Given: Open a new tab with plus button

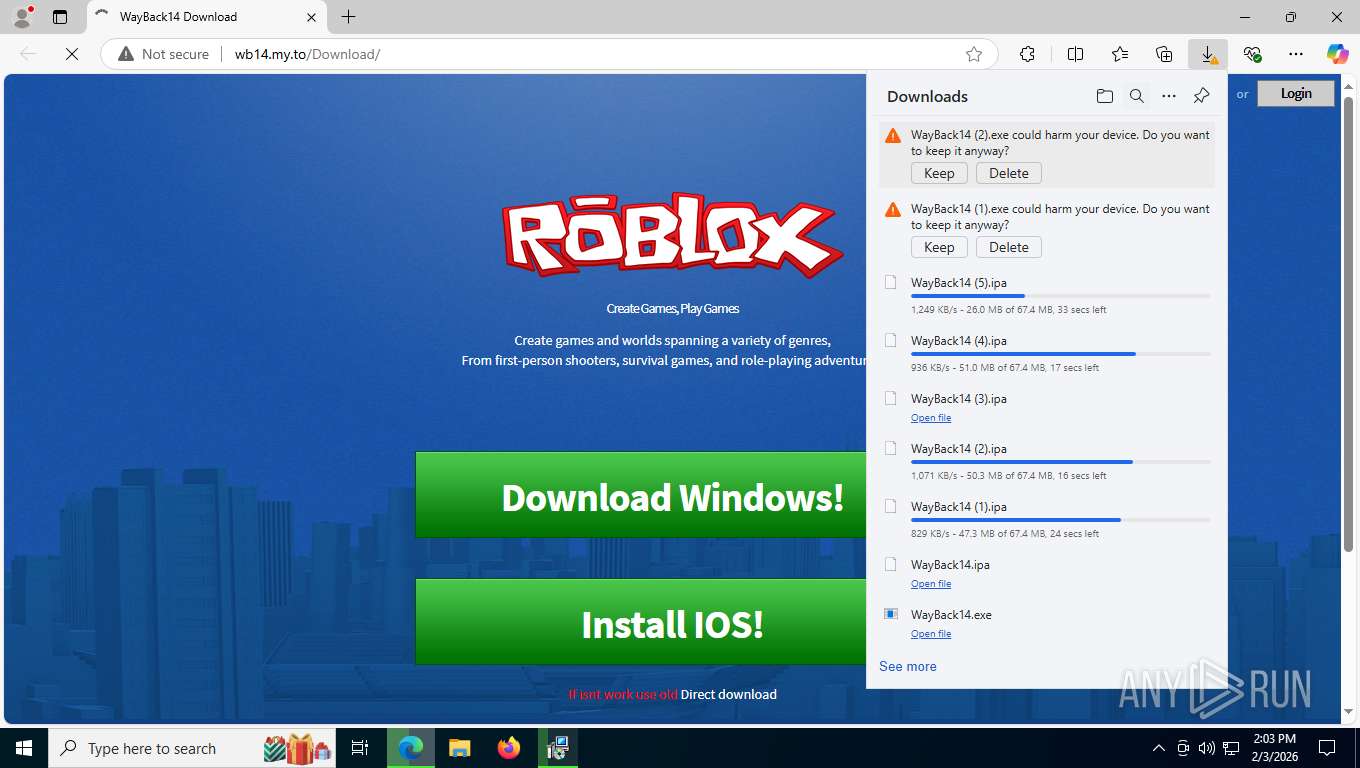Looking at the screenshot, I should coord(348,17).
